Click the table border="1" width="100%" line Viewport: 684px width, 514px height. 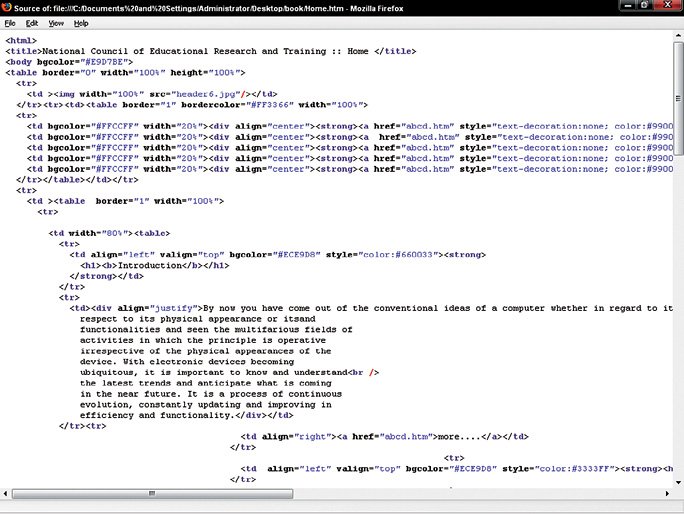(125, 201)
